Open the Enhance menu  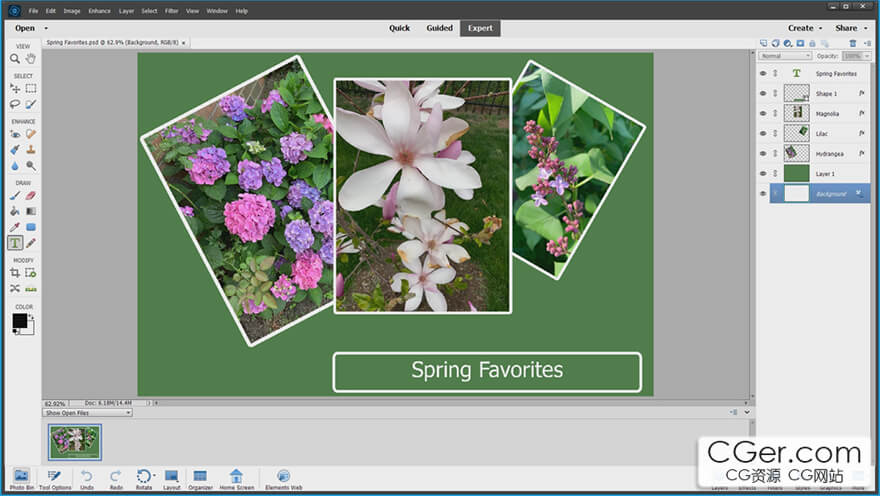pos(99,11)
